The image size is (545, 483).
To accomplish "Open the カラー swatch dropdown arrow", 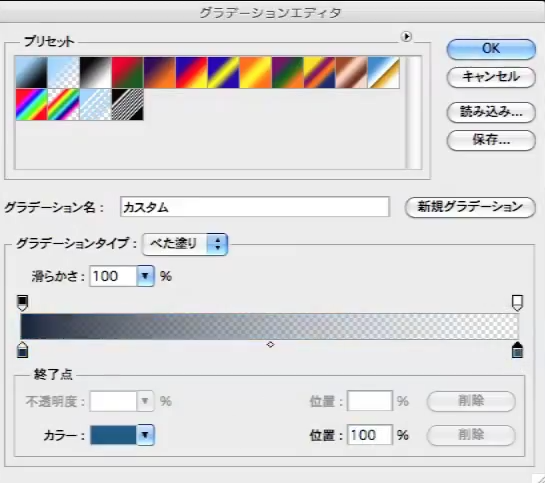I will [145, 435].
